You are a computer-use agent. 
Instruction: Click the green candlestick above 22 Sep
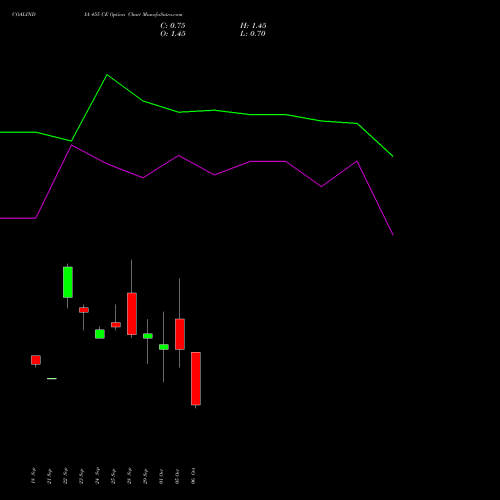pos(68,282)
